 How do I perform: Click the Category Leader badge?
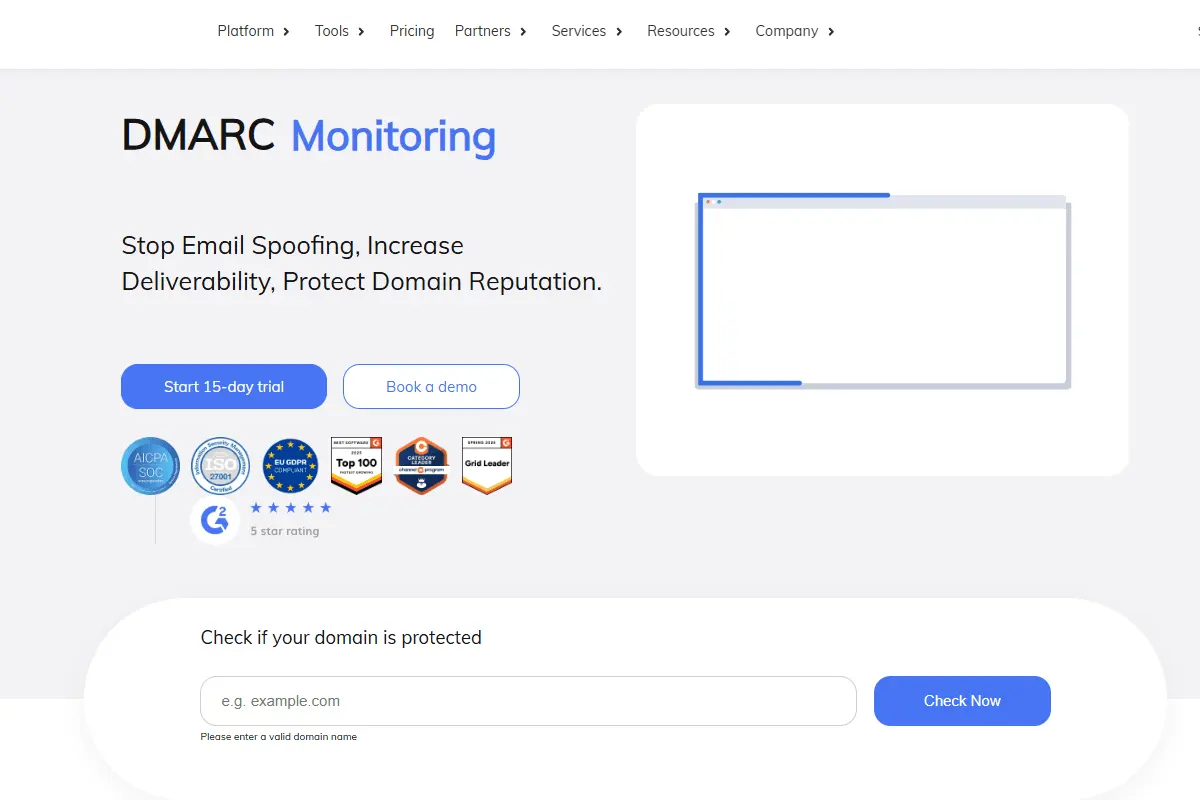point(421,466)
